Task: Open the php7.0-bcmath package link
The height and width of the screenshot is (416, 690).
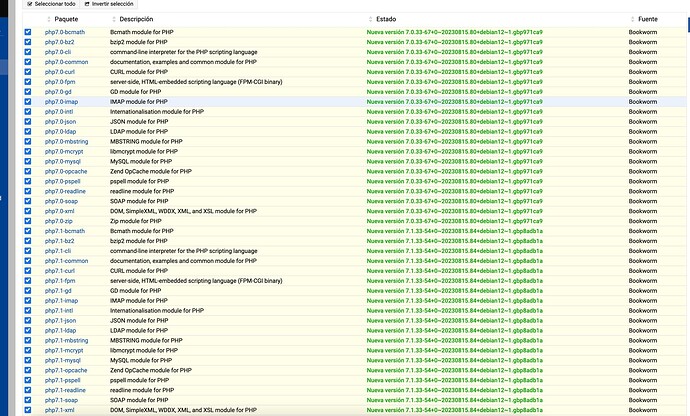Action: point(65,32)
